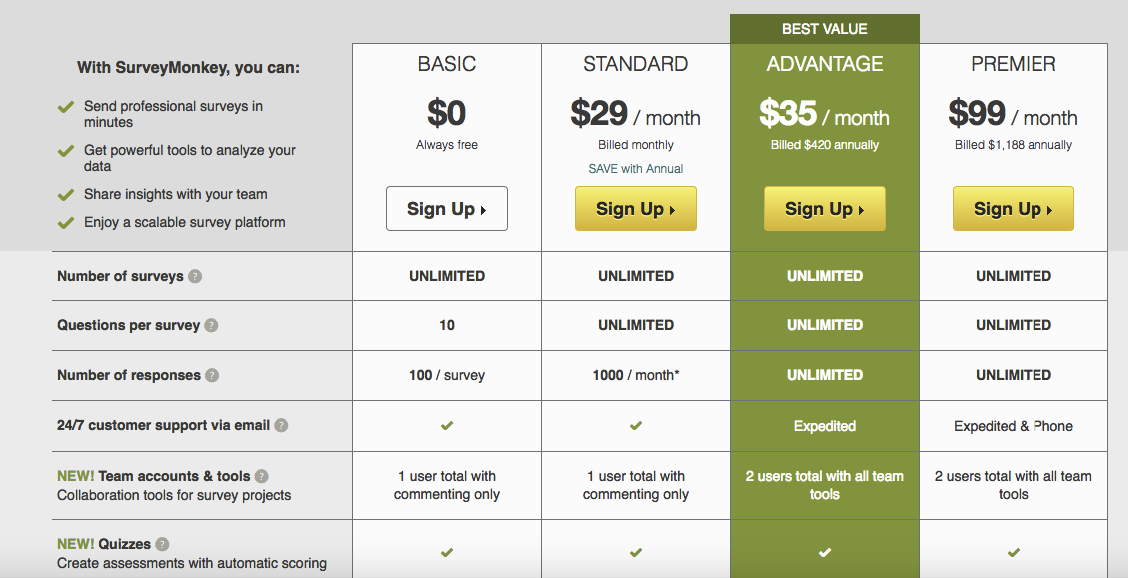Click Basic plan's customer support checkmark
Viewport: 1128px width, 578px height.
click(447, 425)
